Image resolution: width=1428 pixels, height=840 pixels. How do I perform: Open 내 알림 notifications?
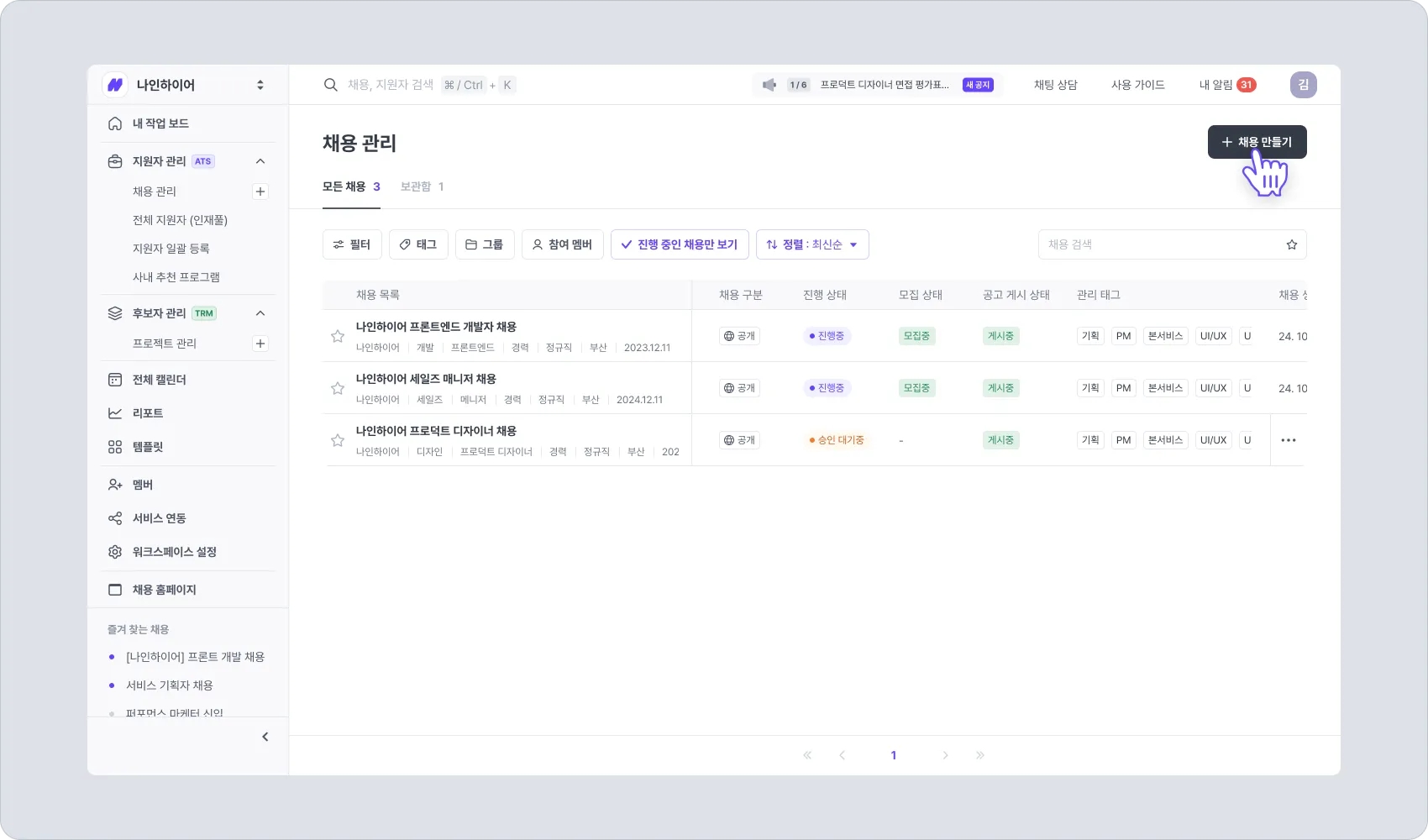[x=1227, y=85]
